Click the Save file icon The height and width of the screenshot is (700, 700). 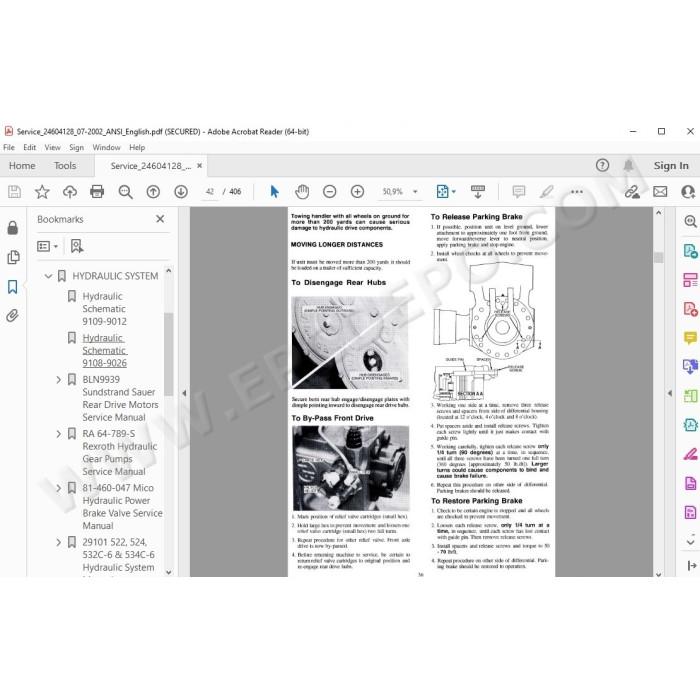(x=14, y=192)
